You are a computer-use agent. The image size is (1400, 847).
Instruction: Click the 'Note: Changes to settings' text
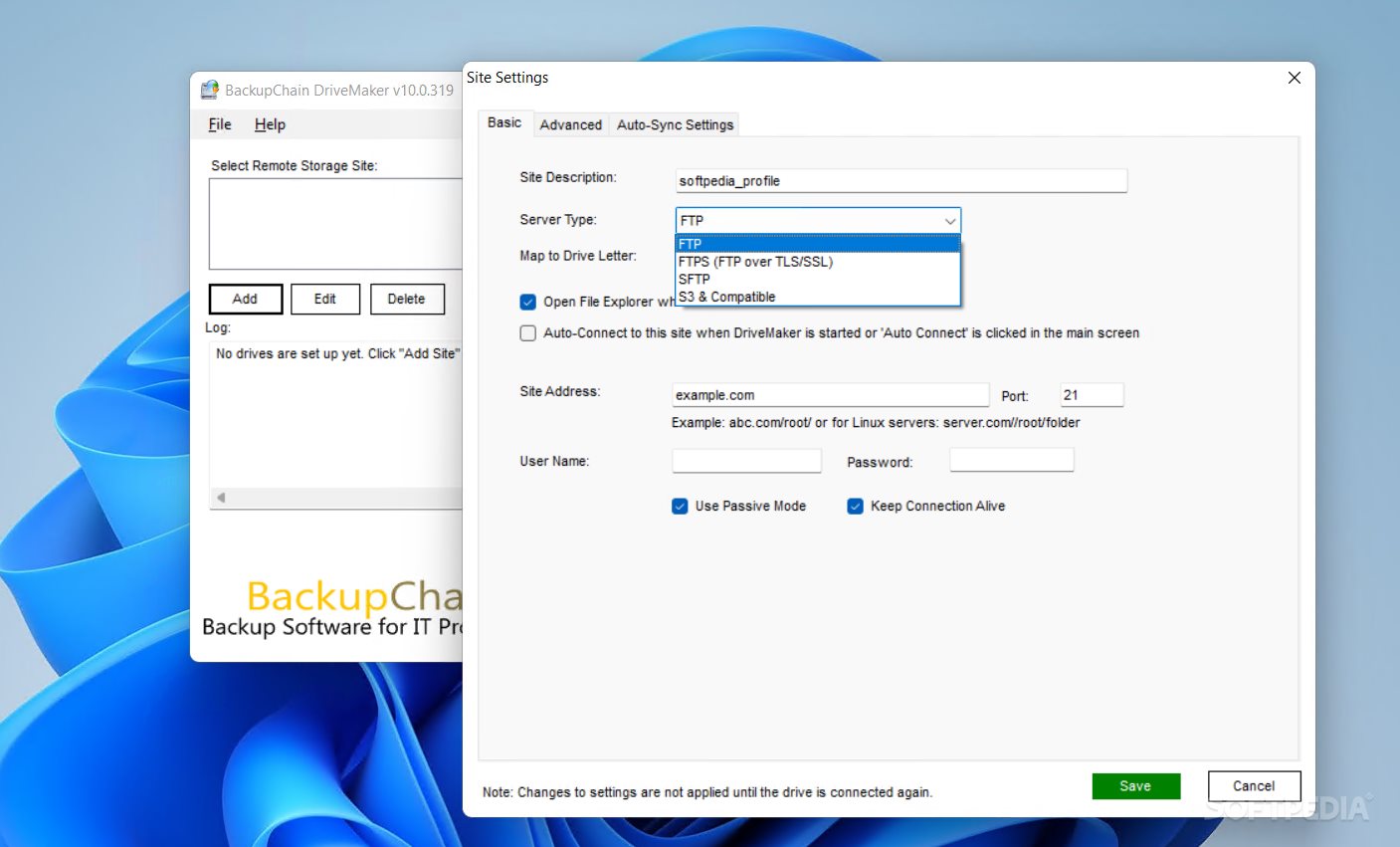707,792
